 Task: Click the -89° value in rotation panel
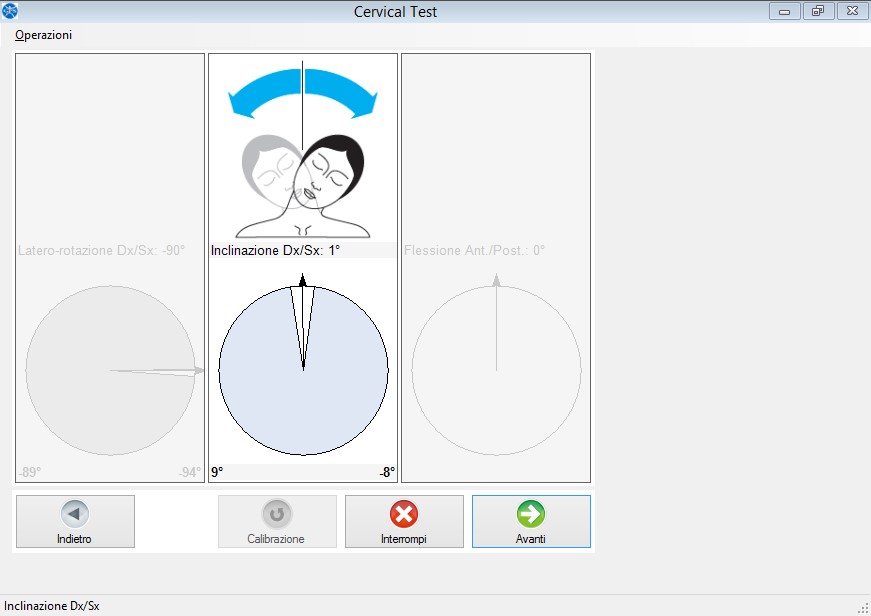(29, 472)
